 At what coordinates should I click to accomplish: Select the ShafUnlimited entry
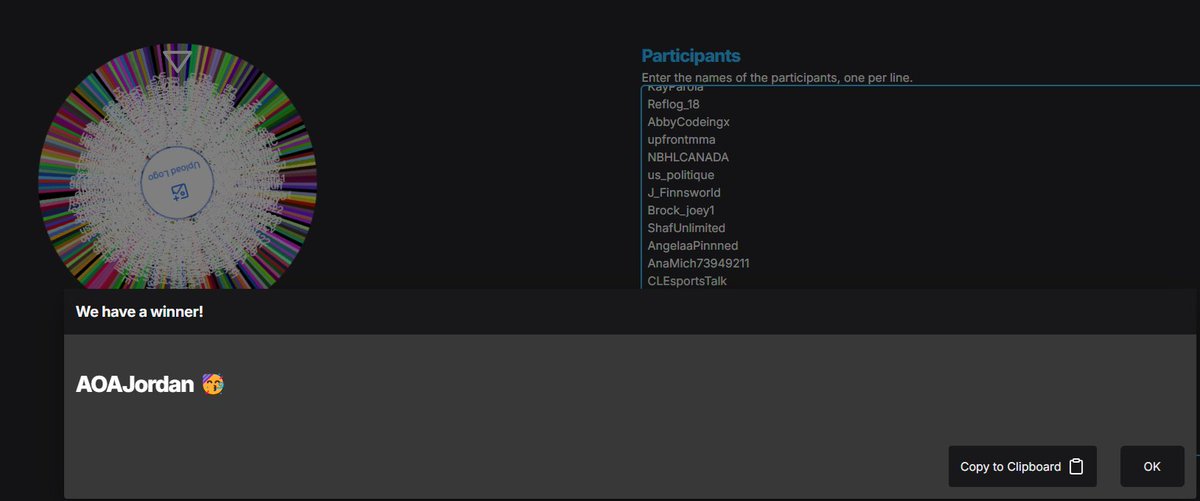click(x=686, y=228)
